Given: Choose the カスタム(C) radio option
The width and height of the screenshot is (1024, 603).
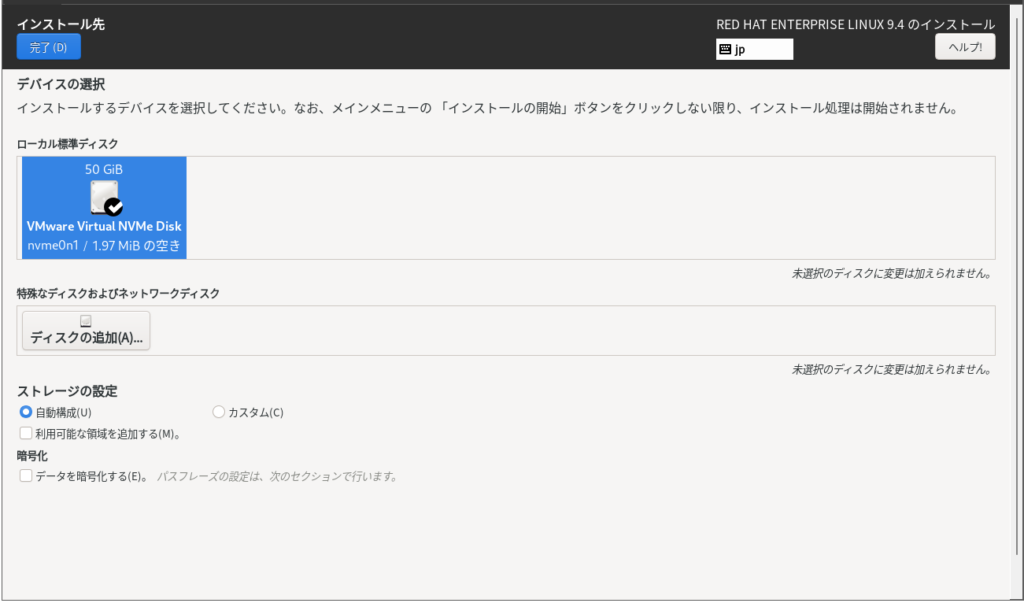Looking at the screenshot, I should [x=219, y=412].
